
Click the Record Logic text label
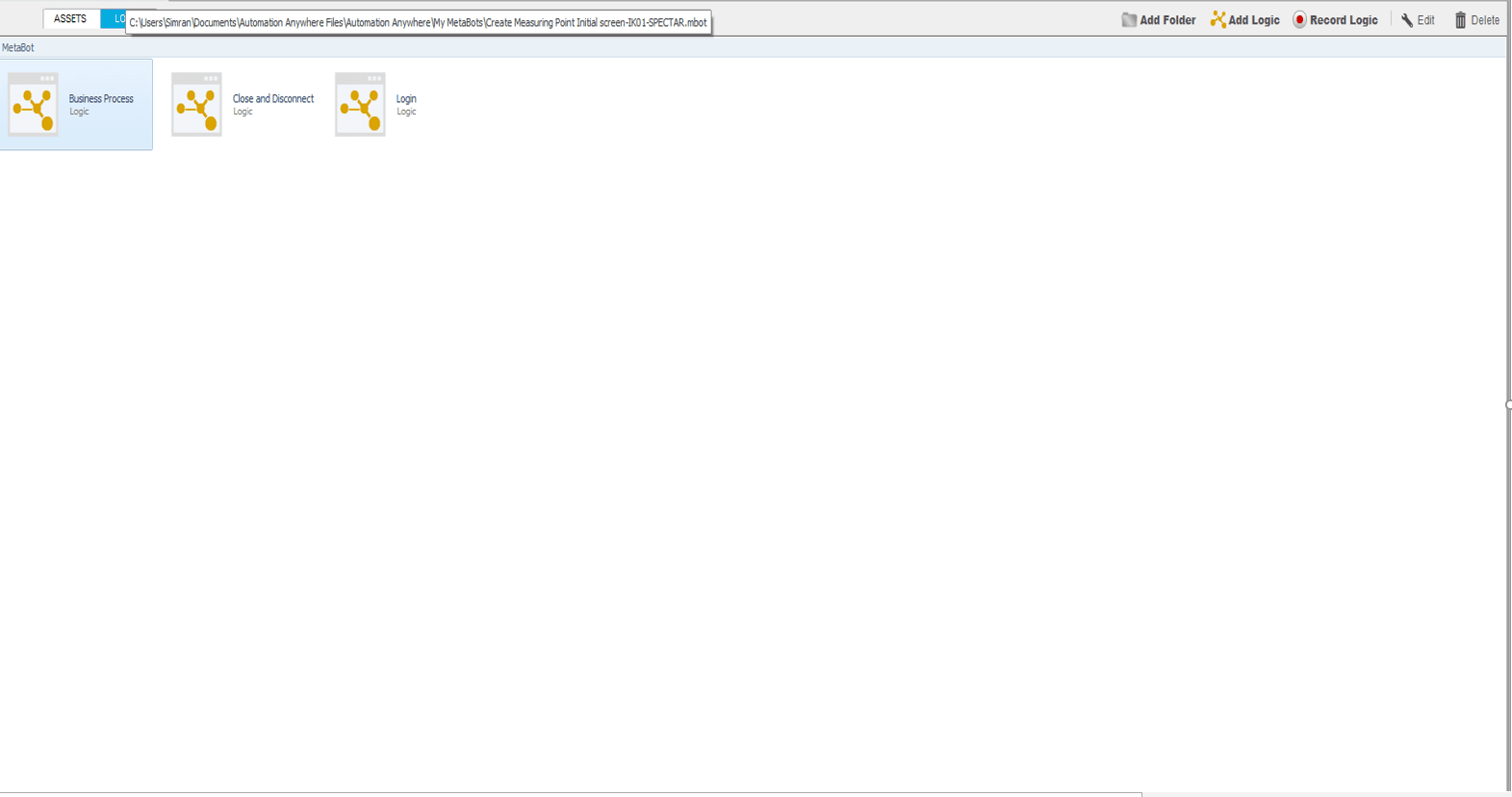[x=1344, y=20]
